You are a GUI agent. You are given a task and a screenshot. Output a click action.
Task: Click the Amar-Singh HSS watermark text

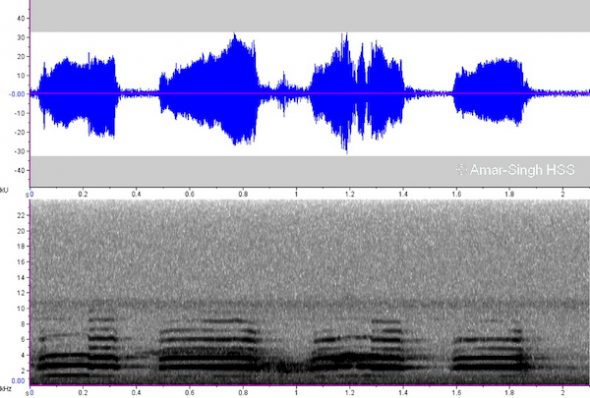click(522, 170)
